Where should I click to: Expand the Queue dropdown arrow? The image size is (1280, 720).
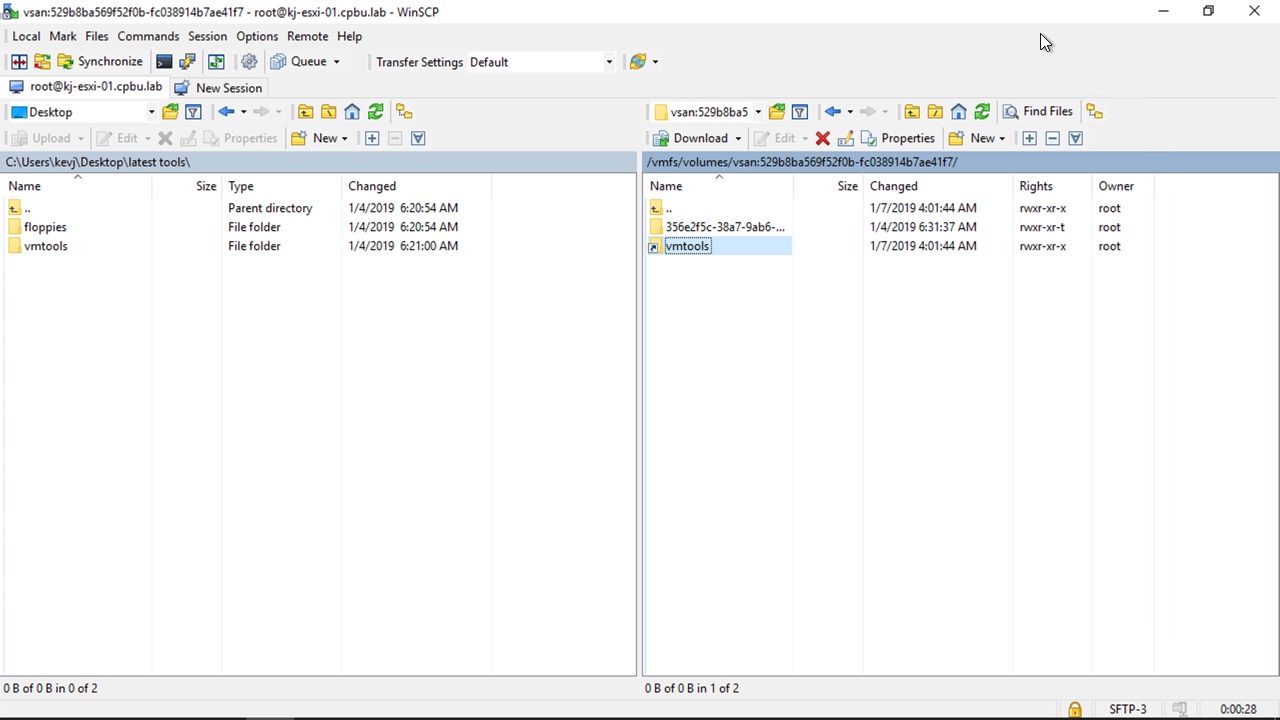[336, 62]
